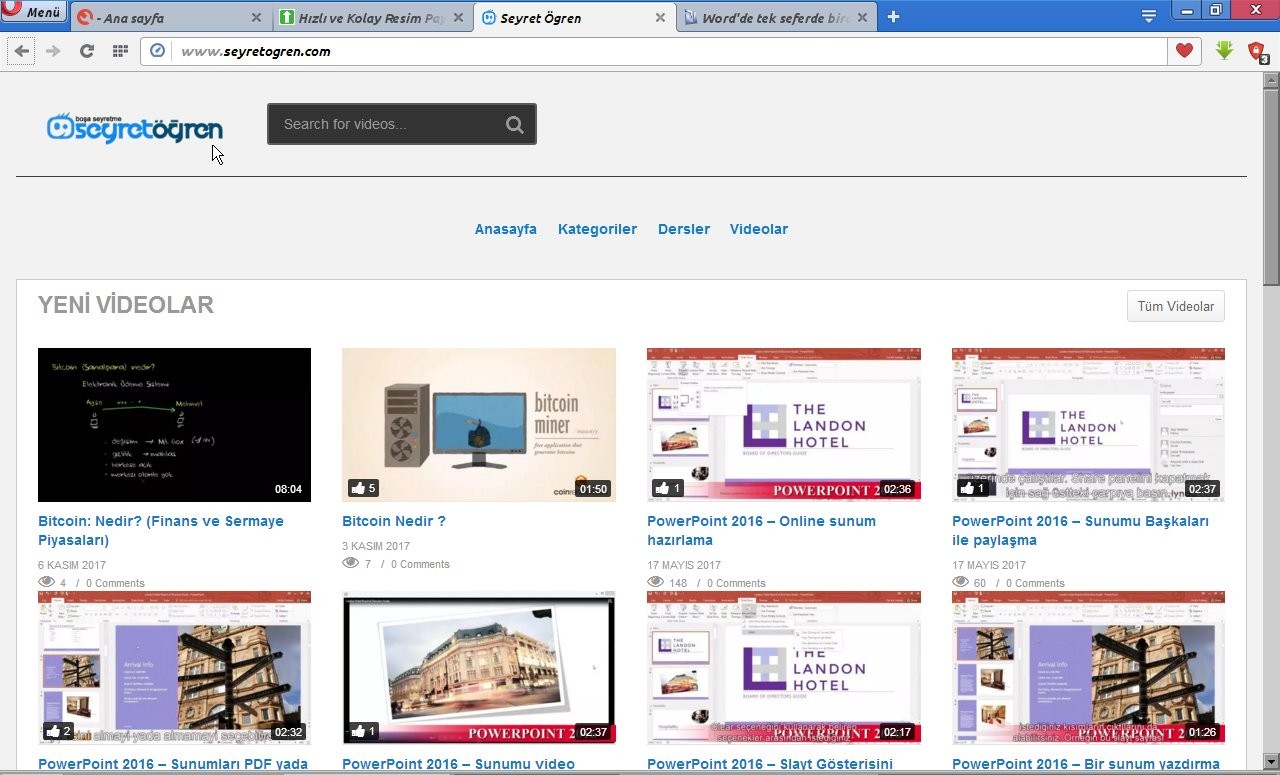Click the like badge showing 2 on PDF video
1280x775 pixels.
(59, 731)
